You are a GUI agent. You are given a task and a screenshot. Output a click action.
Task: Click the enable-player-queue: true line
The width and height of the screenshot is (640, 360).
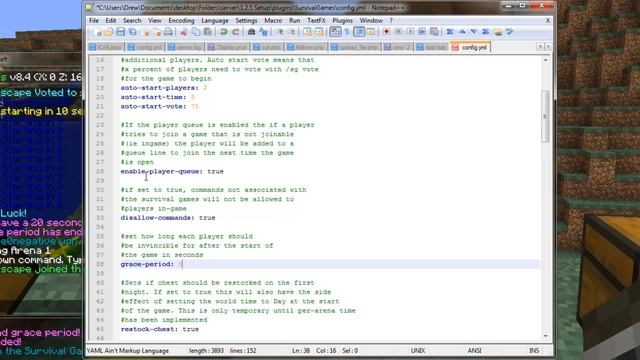coord(172,171)
